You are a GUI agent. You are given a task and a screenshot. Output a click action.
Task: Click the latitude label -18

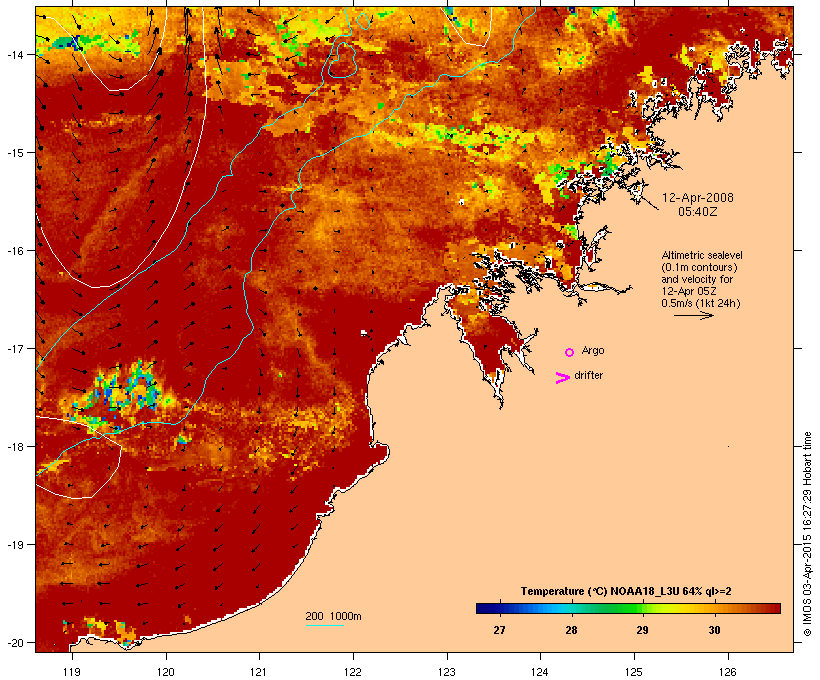15,446
